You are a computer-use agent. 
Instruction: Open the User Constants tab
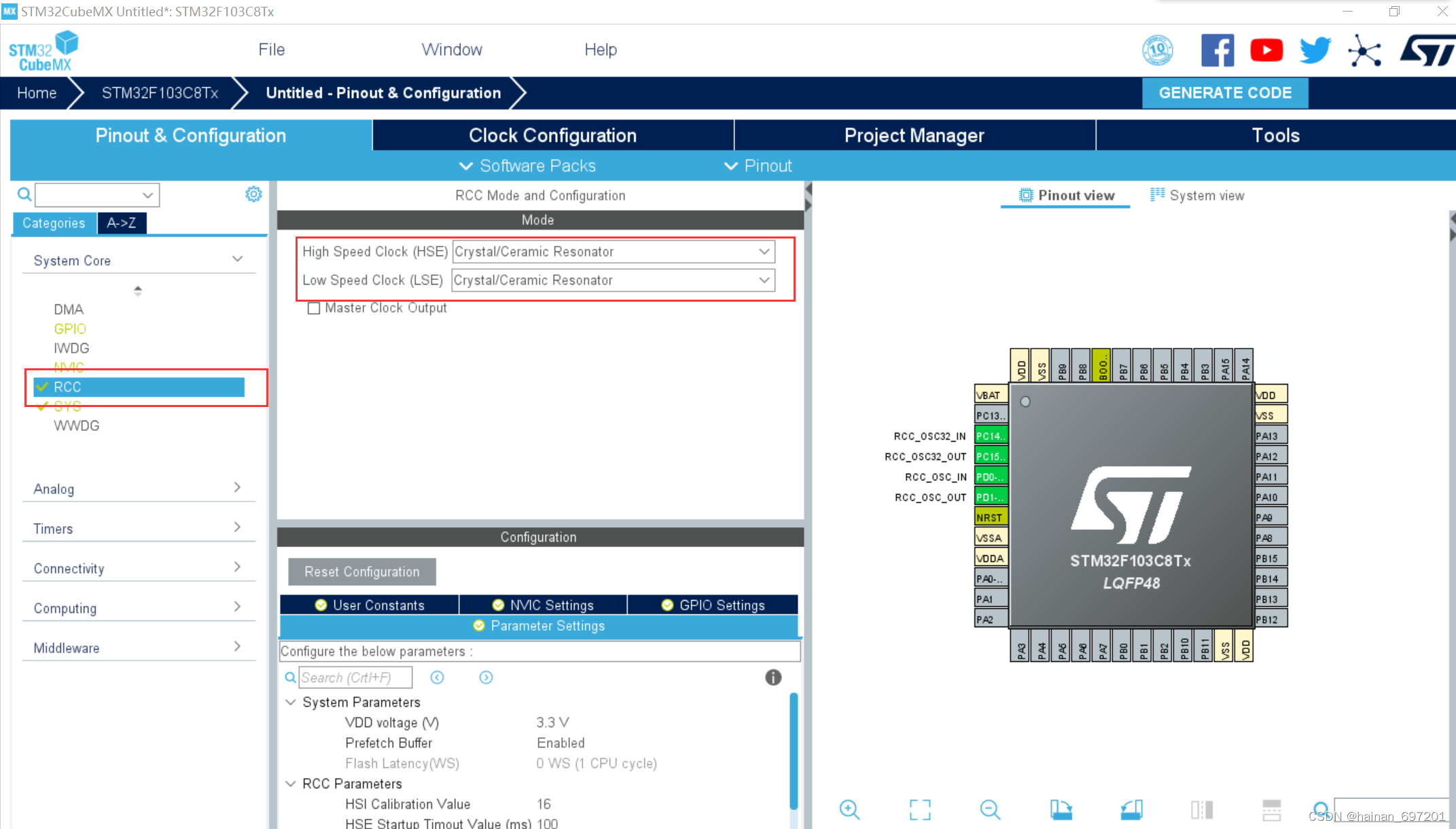coord(370,605)
